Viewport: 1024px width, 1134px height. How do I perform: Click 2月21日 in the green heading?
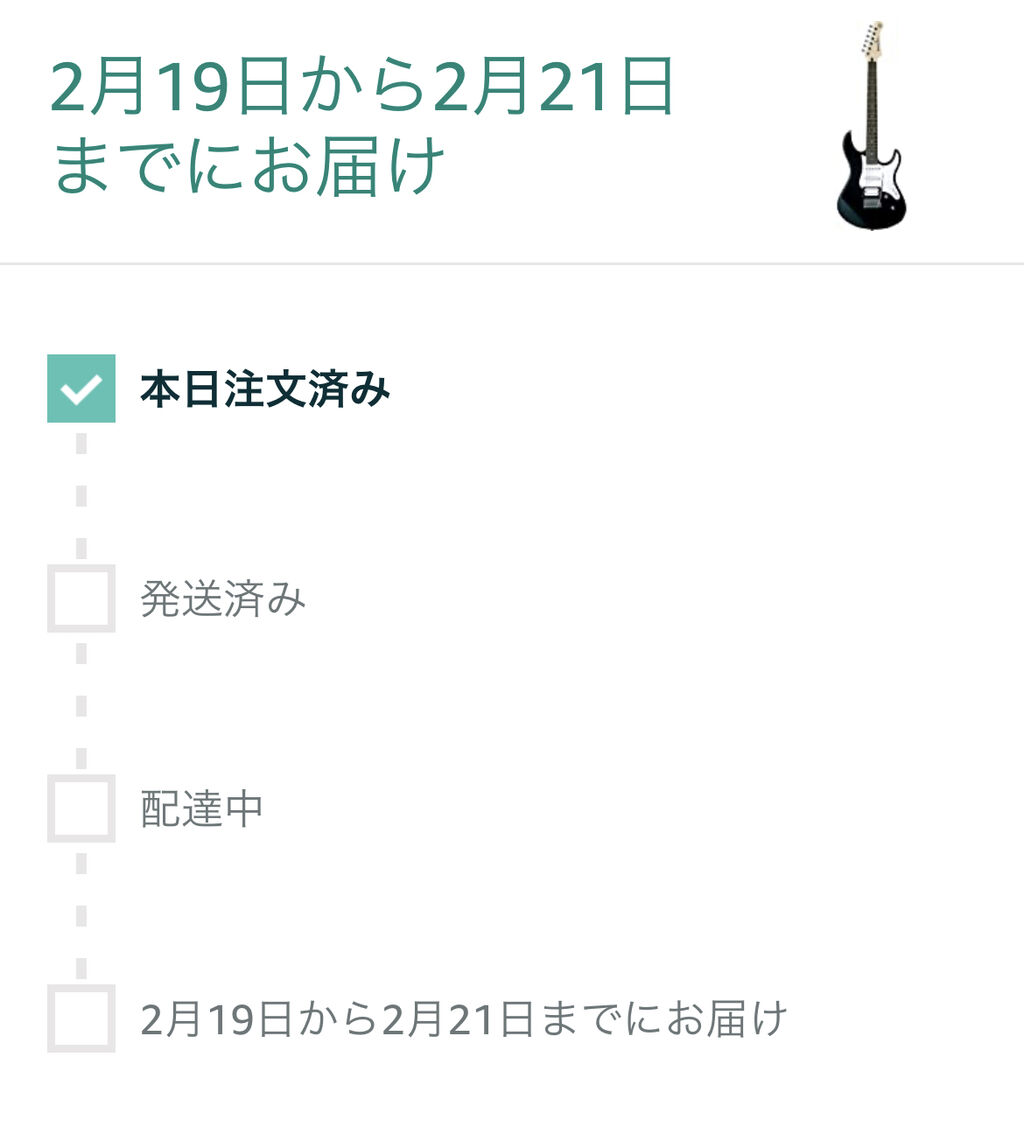[554, 87]
